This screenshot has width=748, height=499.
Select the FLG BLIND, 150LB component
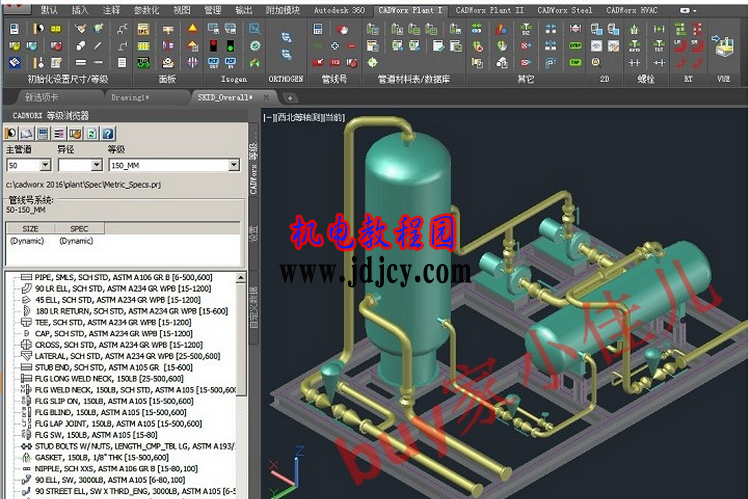pos(104,412)
